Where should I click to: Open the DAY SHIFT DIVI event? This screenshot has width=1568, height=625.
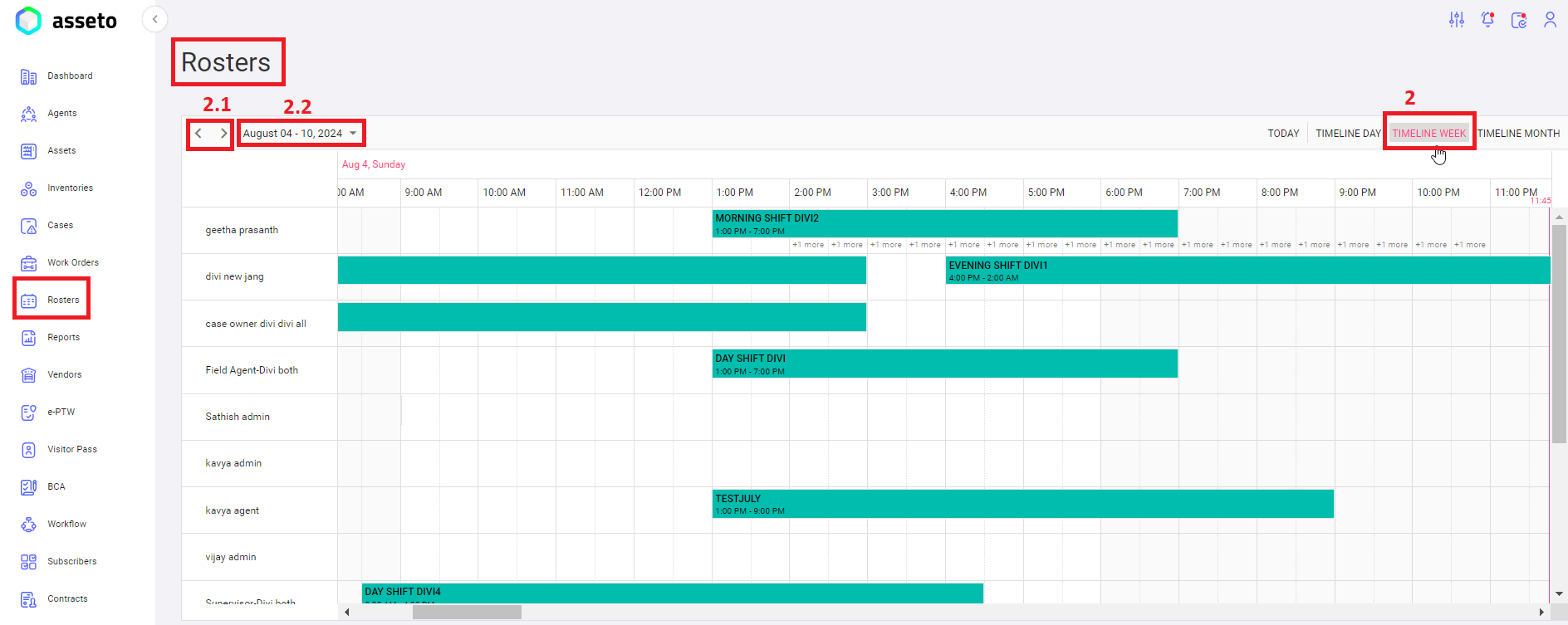944,364
